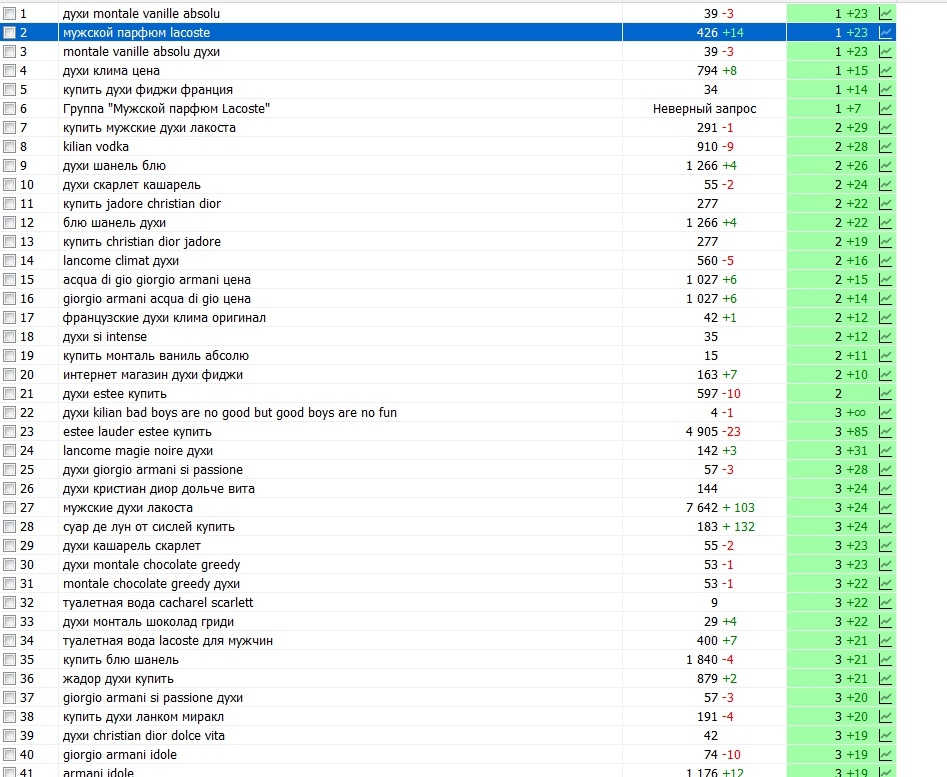This screenshot has width=947, height=777.
Task: Open chart for 'духи kilian bad boys' query
Action: point(885,413)
